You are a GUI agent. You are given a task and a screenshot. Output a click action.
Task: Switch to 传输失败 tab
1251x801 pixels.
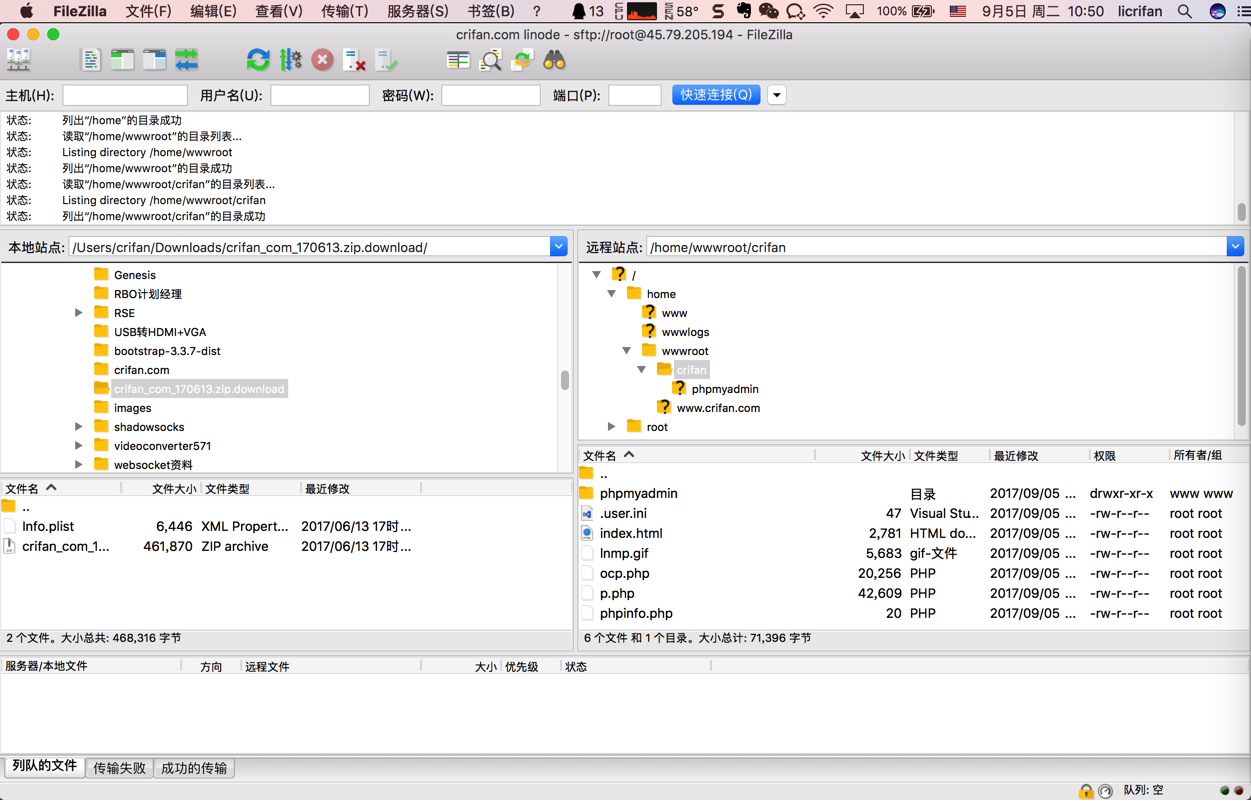pos(119,768)
